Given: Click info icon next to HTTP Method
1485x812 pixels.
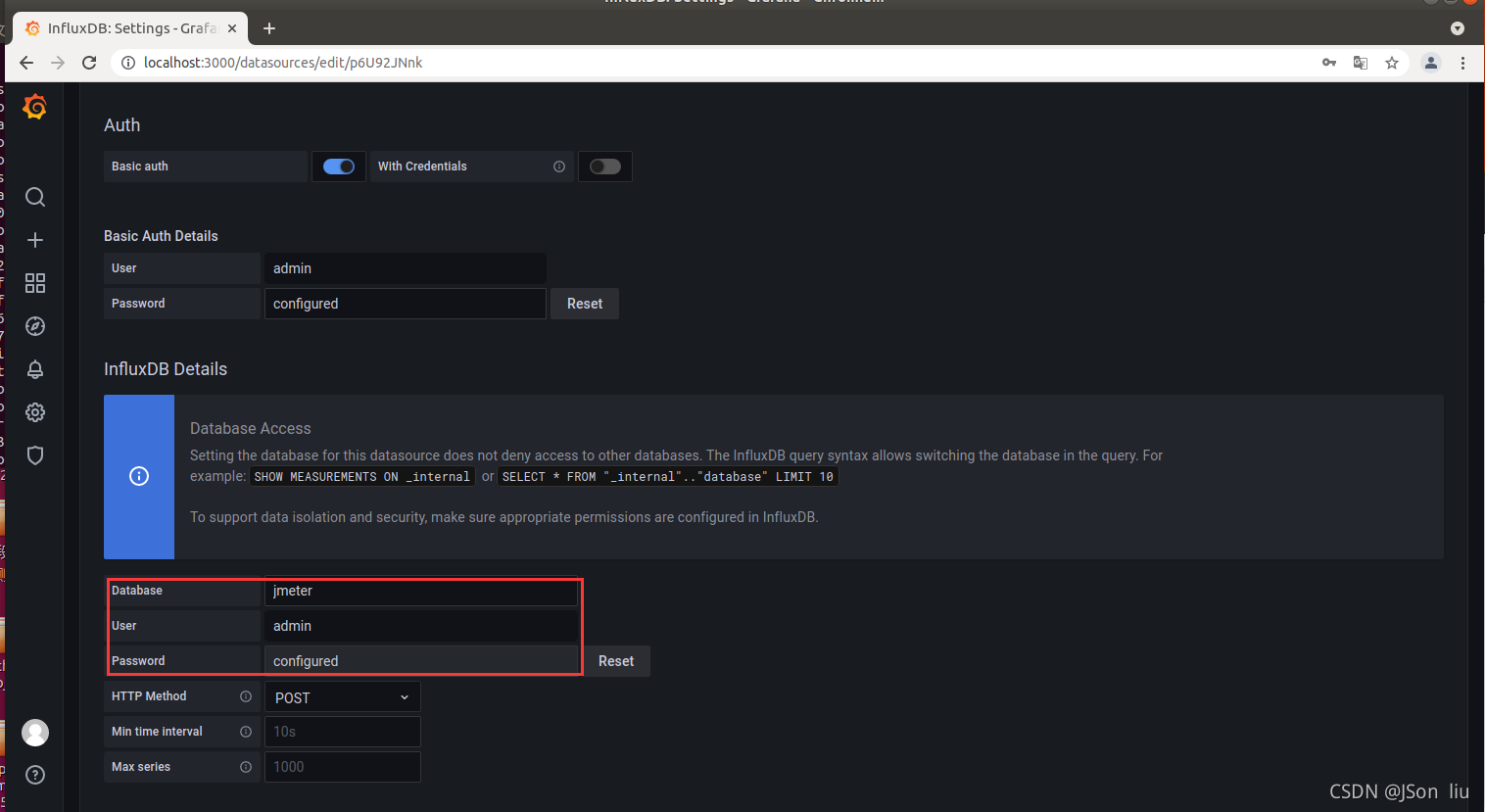Looking at the screenshot, I should 246,696.
